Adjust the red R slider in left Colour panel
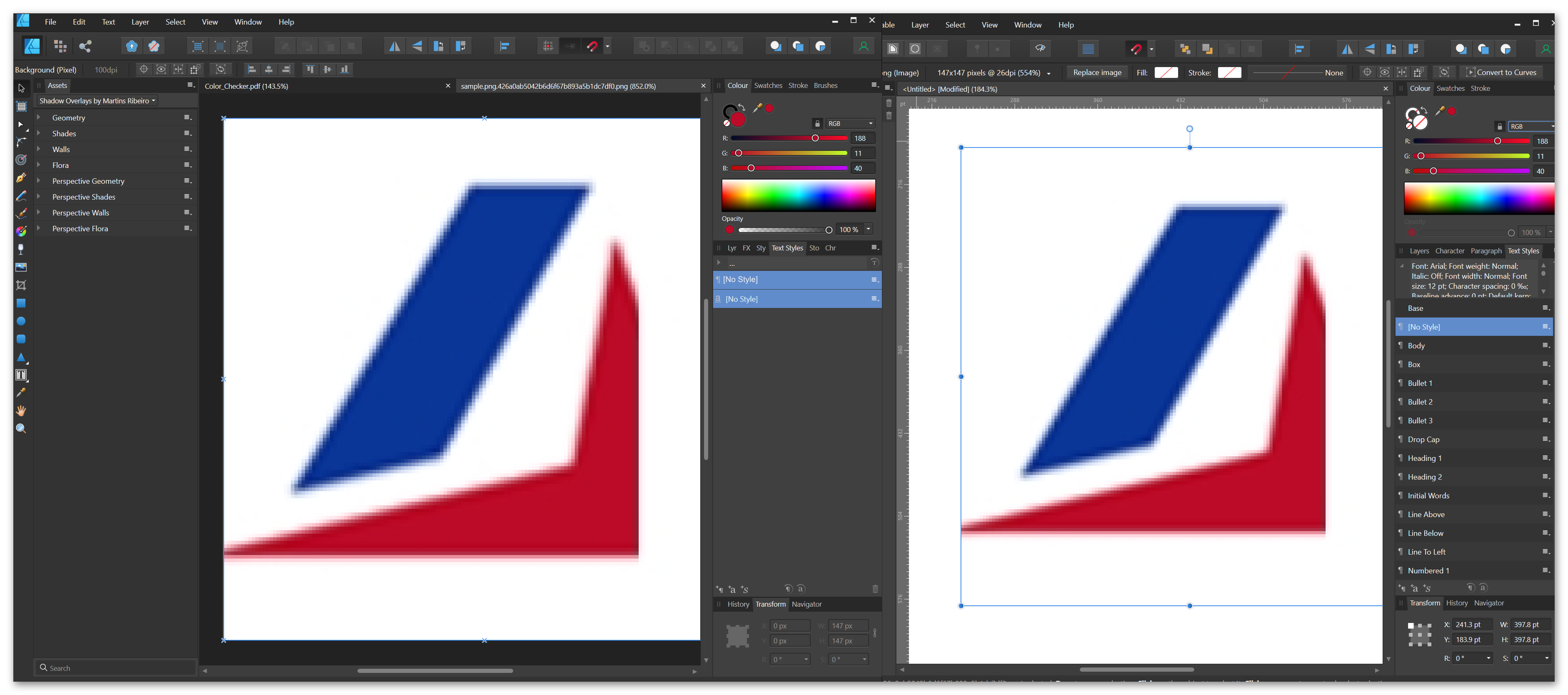Screen dimensions: 1568x695 [x=789, y=139]
